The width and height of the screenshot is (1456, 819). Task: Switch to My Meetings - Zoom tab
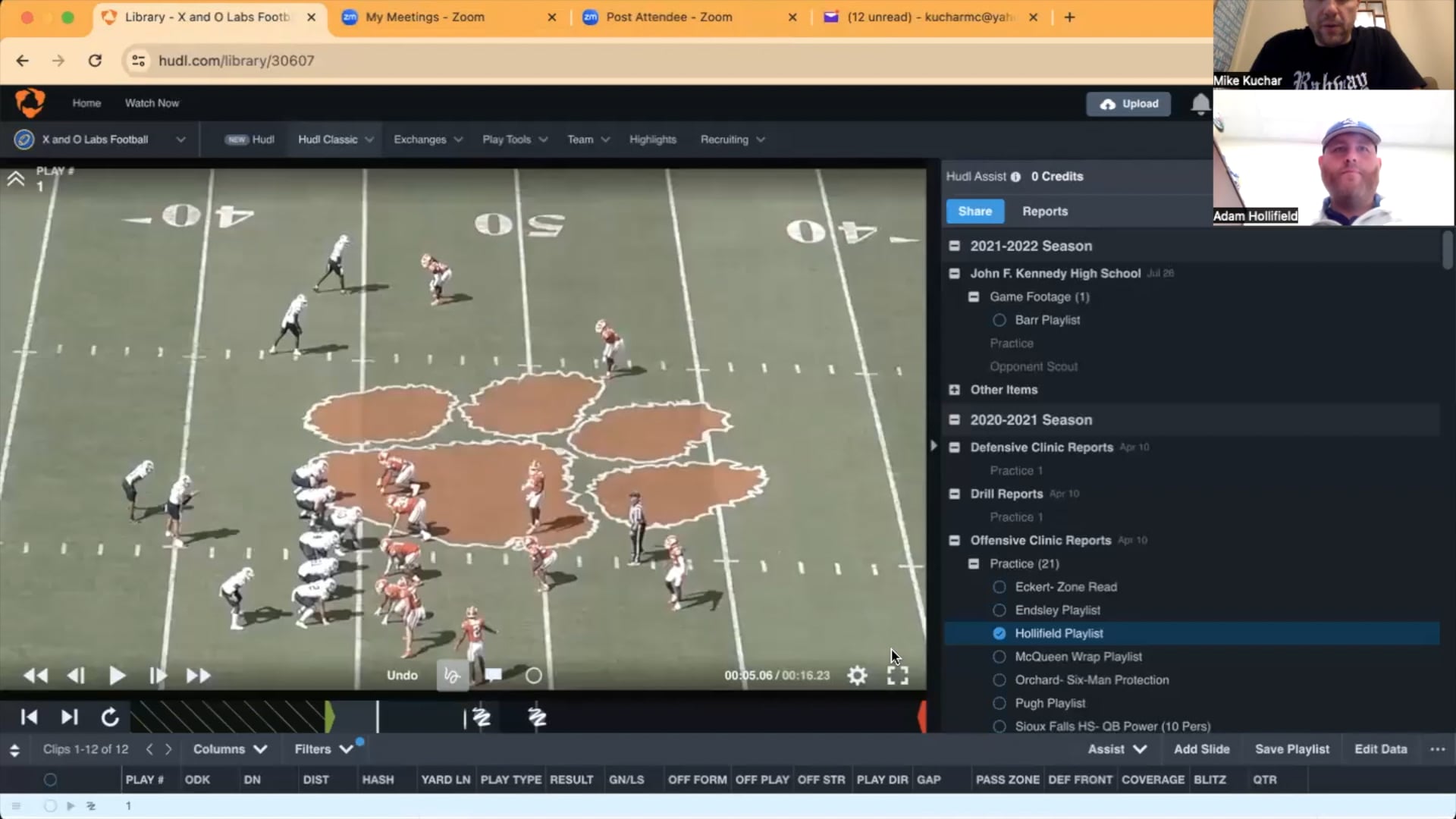449,17
